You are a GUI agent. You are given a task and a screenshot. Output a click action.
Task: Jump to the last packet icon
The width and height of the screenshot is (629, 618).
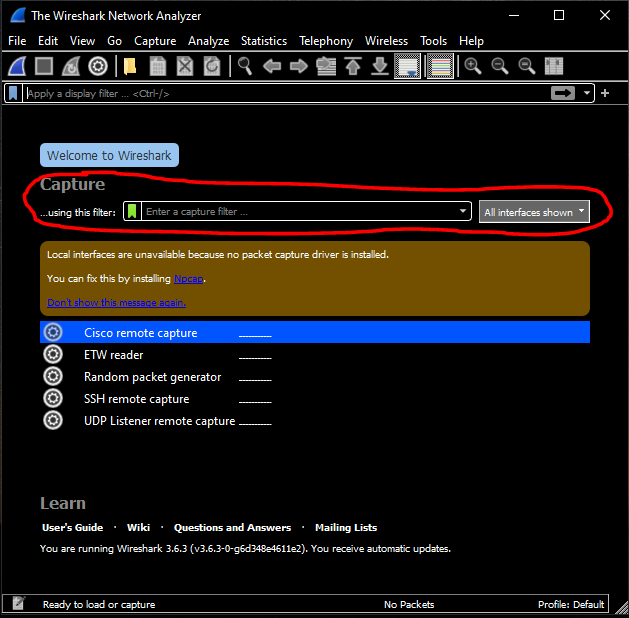tap(380, 66)
